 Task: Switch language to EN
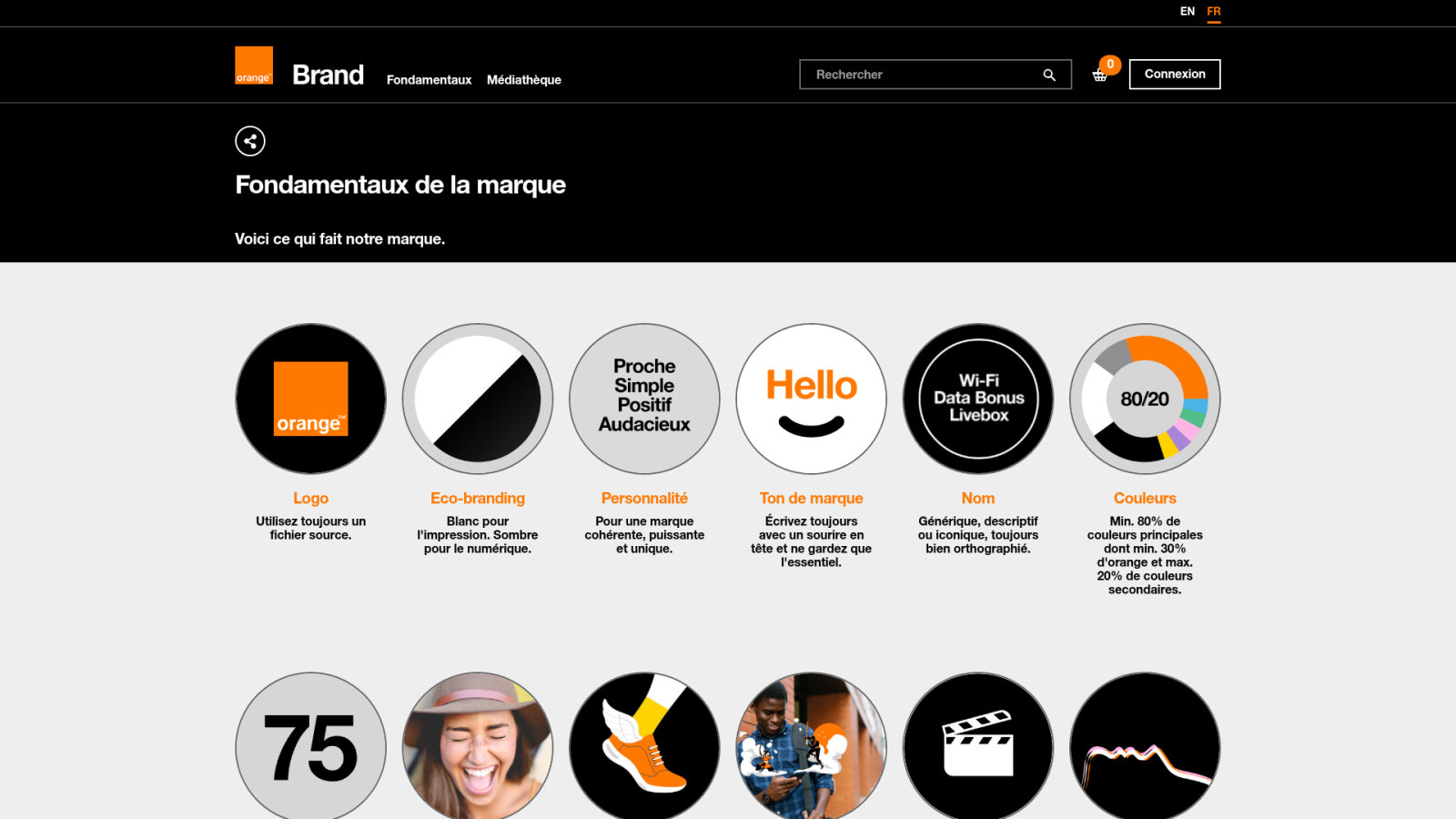tap(1188, 12)
